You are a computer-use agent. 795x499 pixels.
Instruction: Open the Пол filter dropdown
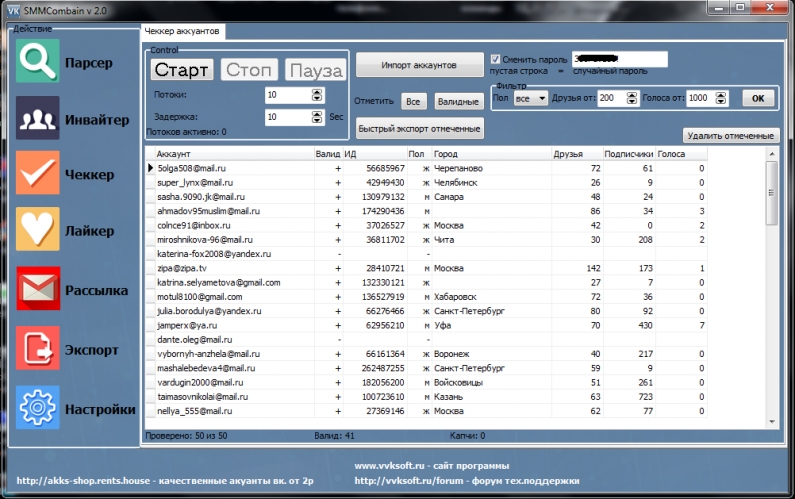(531, 98)
